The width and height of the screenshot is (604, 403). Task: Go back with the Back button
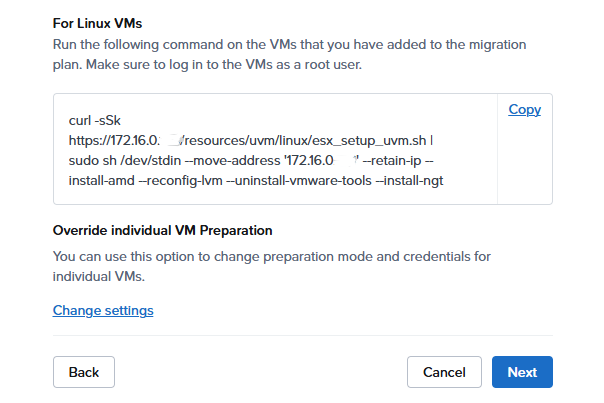click(x=84, y=372)
